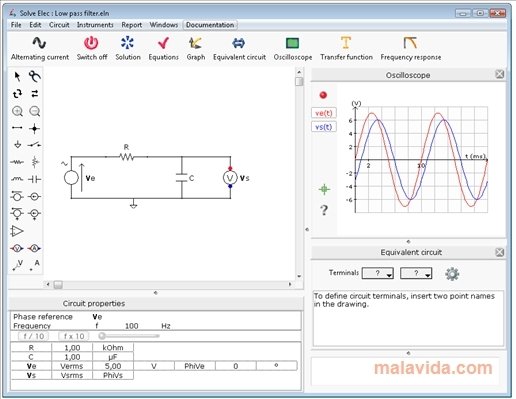Place a capacitor component
This screenshot has width=516, height=399.
(34, 179)
